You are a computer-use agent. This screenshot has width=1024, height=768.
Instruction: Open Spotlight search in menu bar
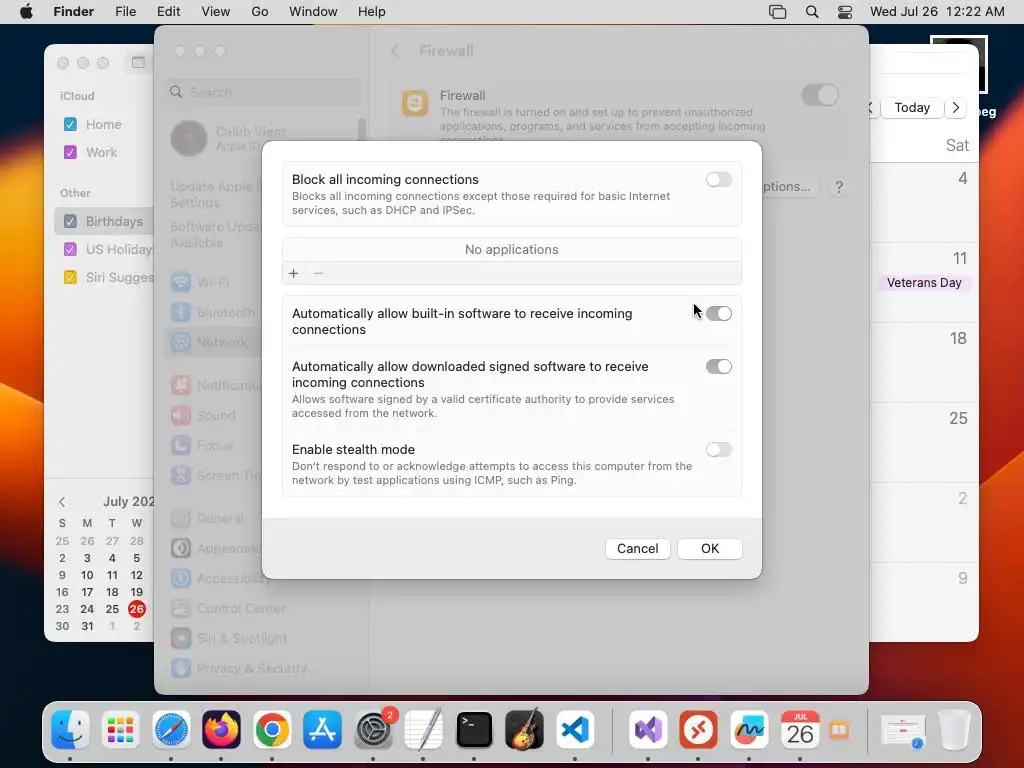[x=812, y=12]
